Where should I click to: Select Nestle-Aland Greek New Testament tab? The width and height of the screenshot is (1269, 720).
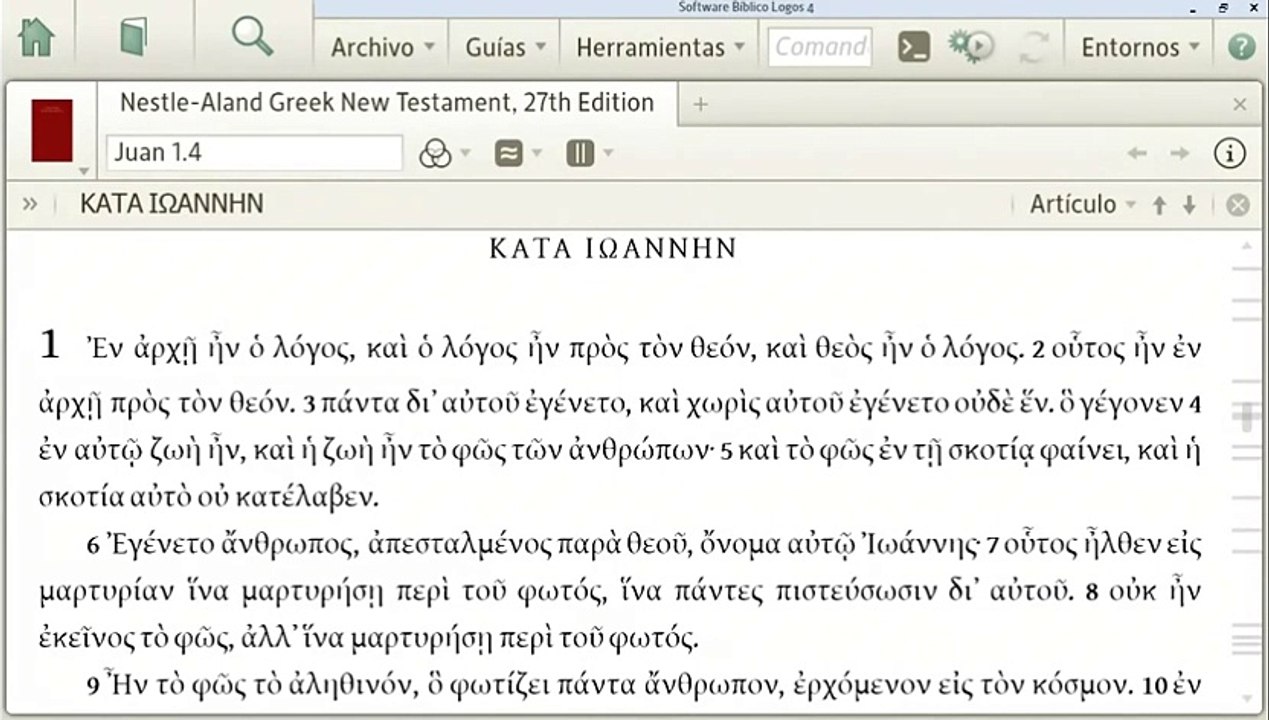coord(387,103)
